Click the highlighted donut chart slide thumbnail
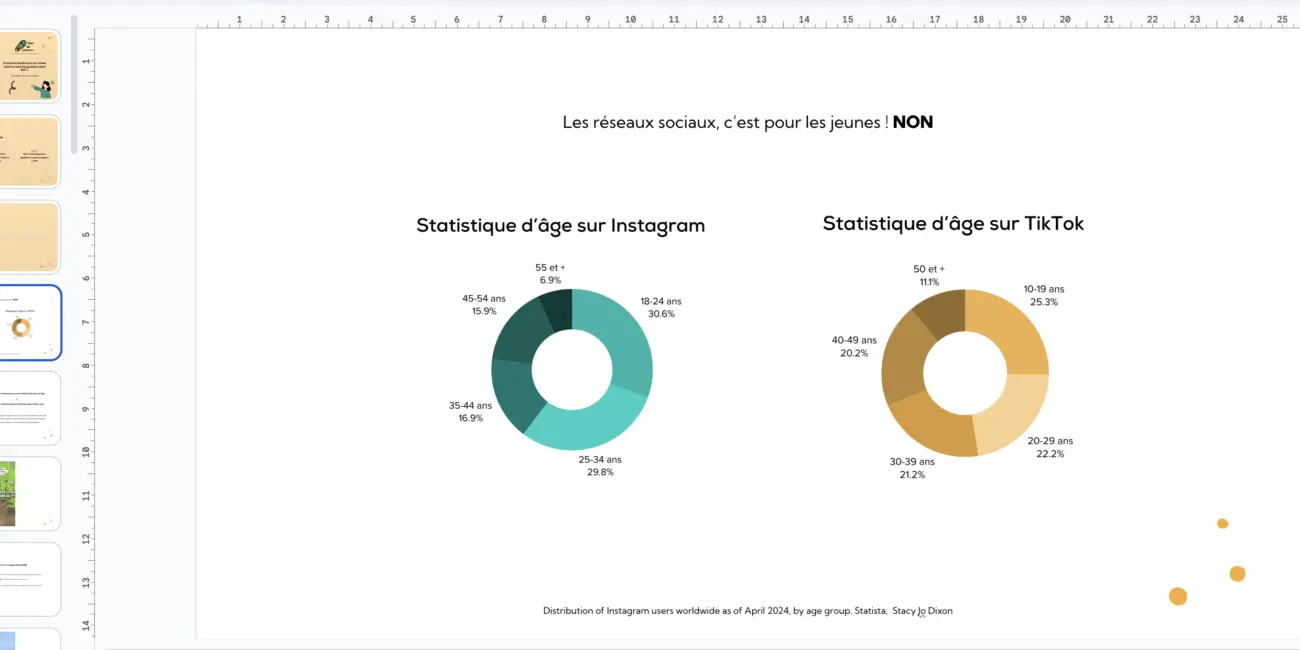1300x650 pixels. 30,323
